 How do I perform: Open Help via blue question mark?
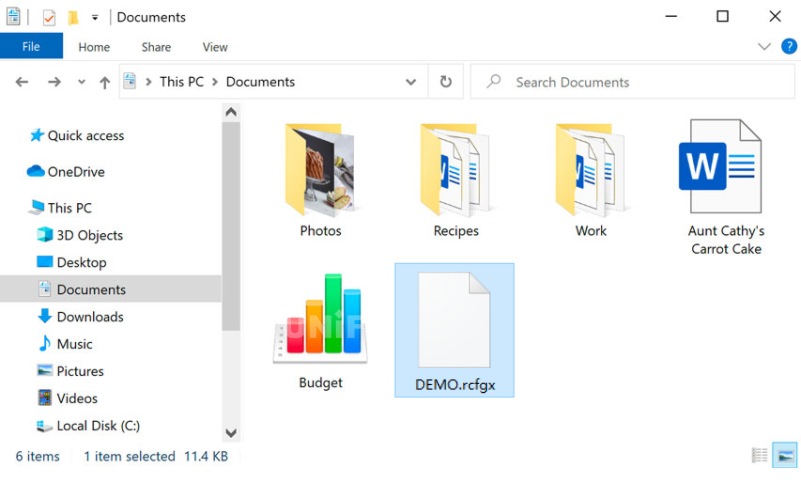click(x=789, y=47)
